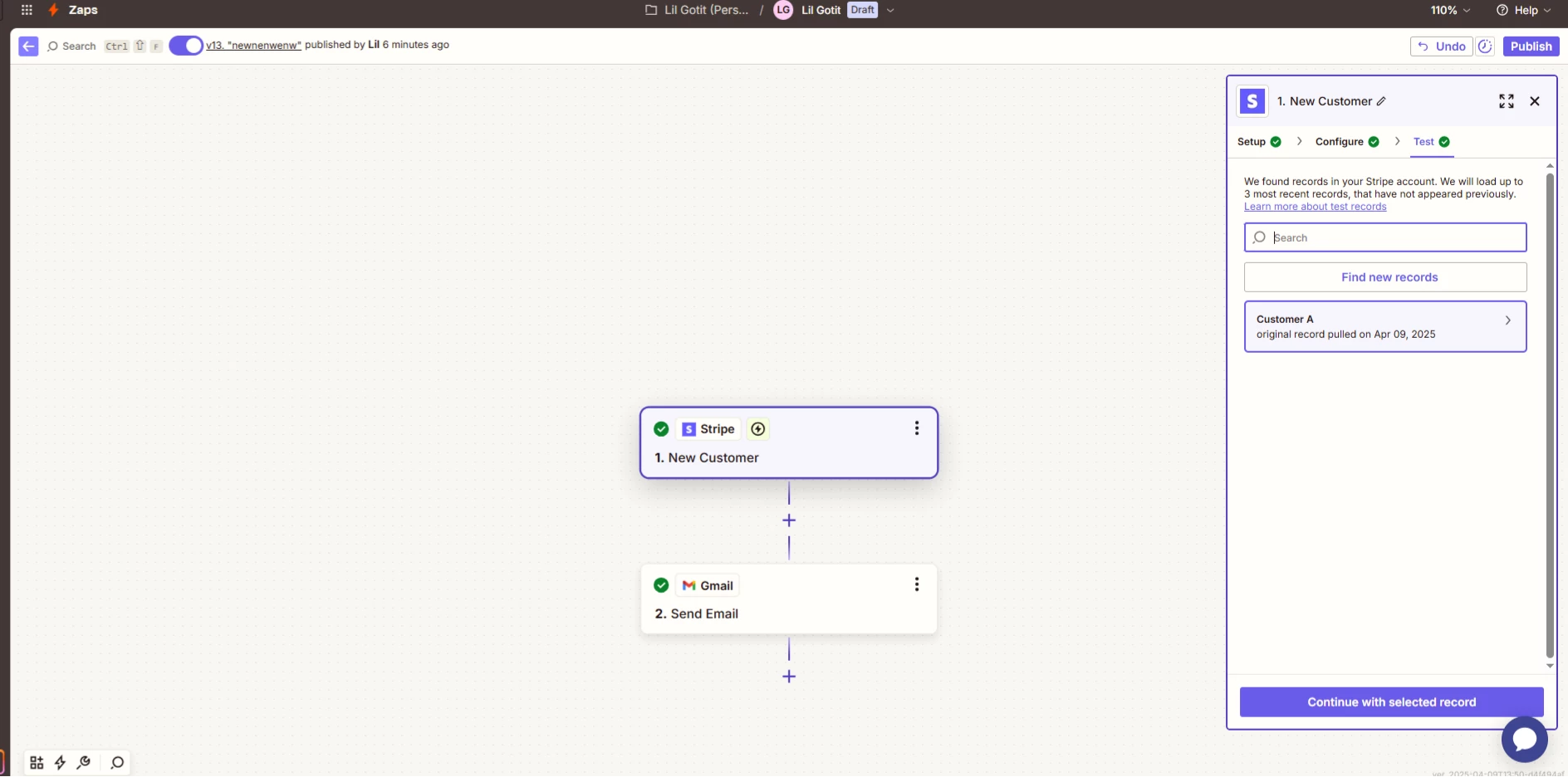Viewport: 1568px width, 777px height.
Task: Switch to the Setup tab
Action: click(x=1259, y=142)
